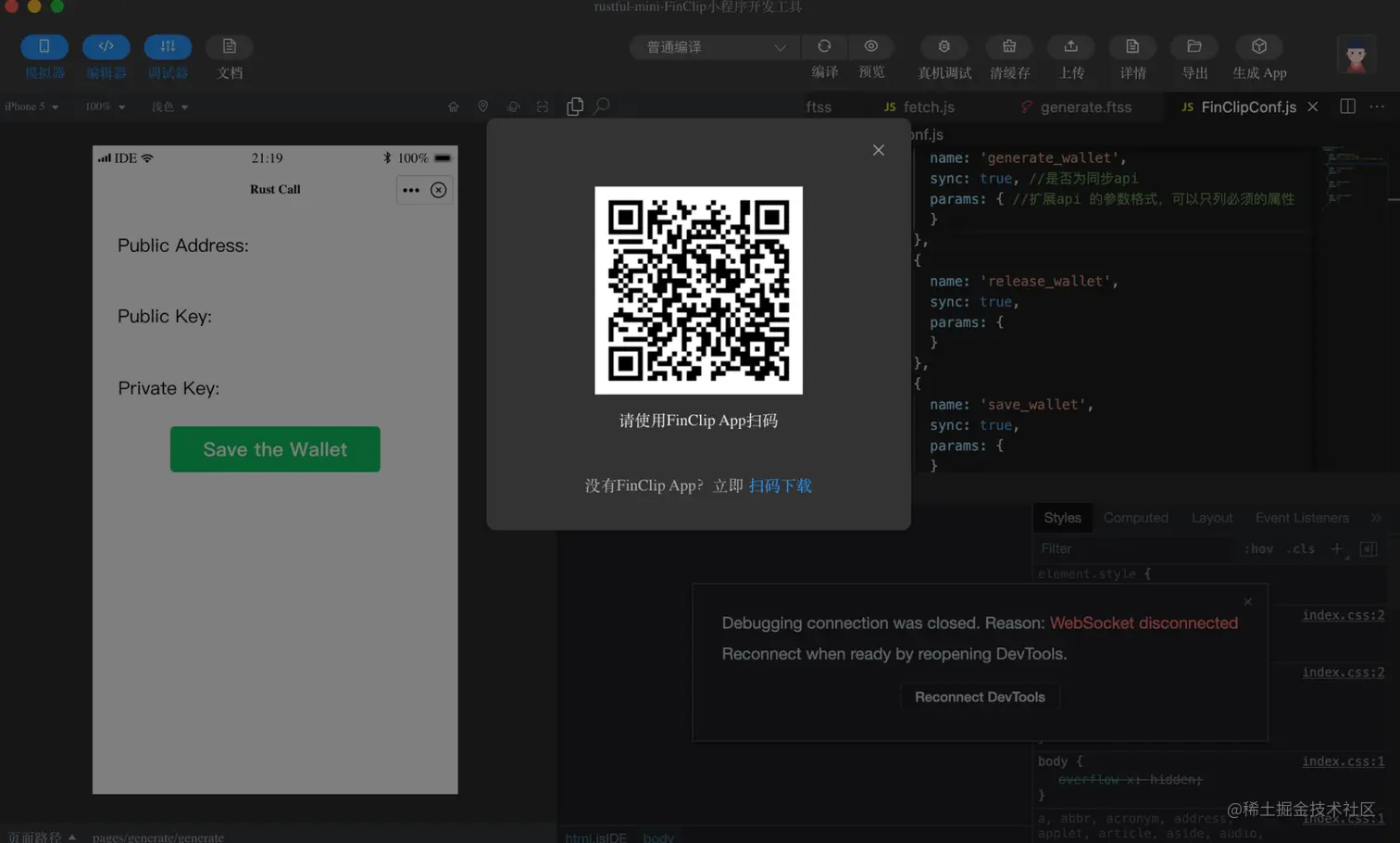Switch to the ftss tab
The height and width of the screenshot is (843, 1400).
(819, 107)
